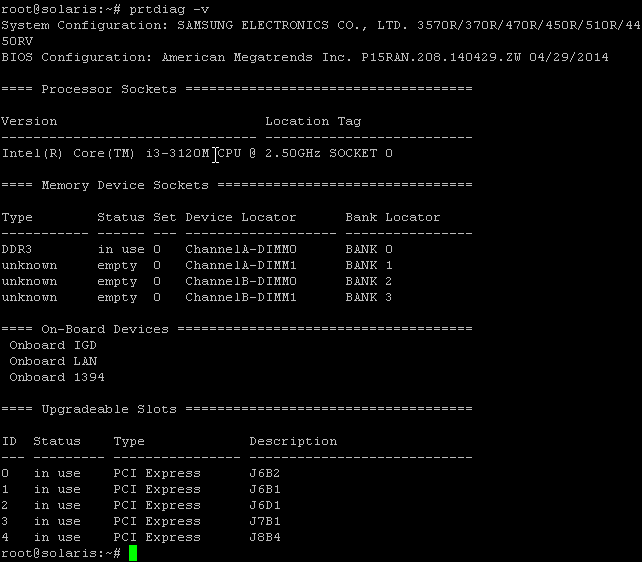Click the 'Memory Device Sockets' section heading
The height and width of the screenshot is (562, 642).
(x=125, y=185)
